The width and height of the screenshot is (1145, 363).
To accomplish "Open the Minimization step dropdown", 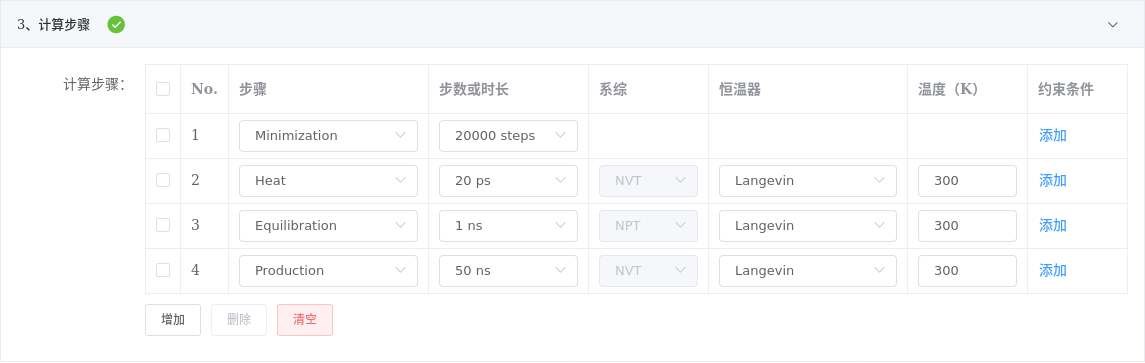I will (329, 136).
